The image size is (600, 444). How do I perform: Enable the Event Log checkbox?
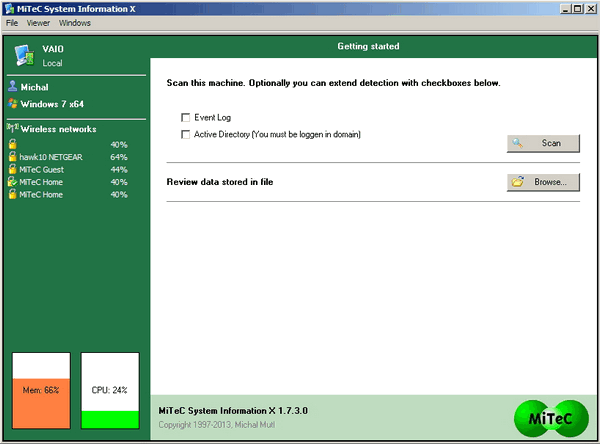(186, 117)
